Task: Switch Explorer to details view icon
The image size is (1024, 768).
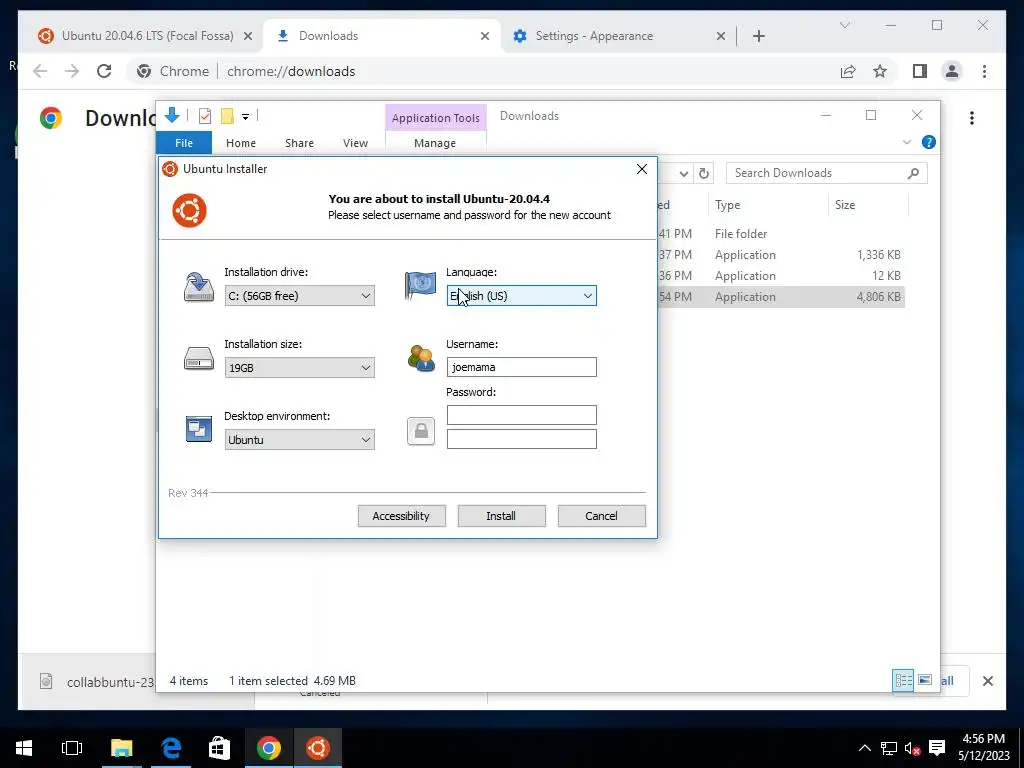Action: (903, 680)
